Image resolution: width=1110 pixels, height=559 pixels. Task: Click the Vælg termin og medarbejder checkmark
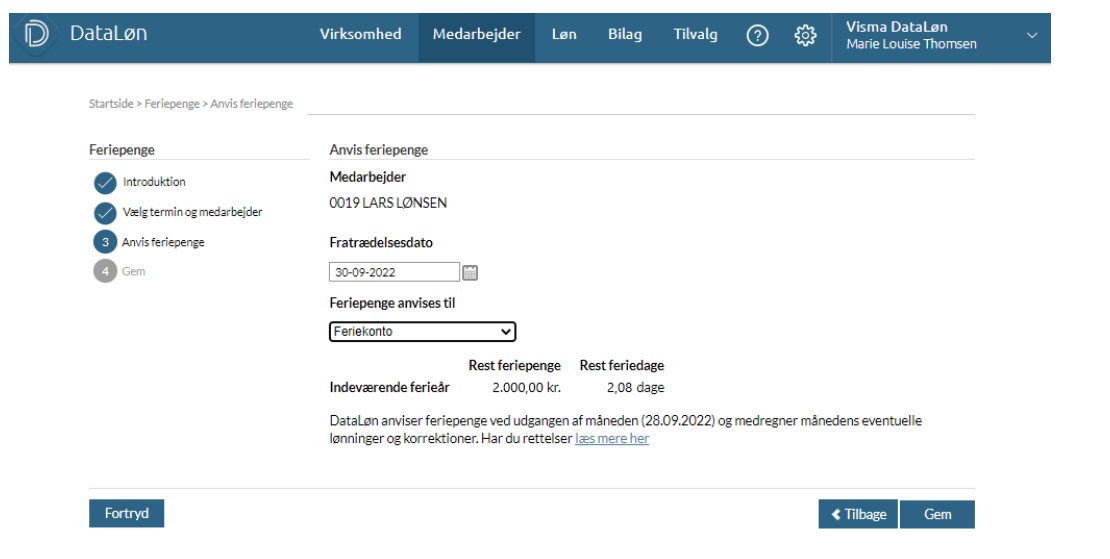(105, 213)
